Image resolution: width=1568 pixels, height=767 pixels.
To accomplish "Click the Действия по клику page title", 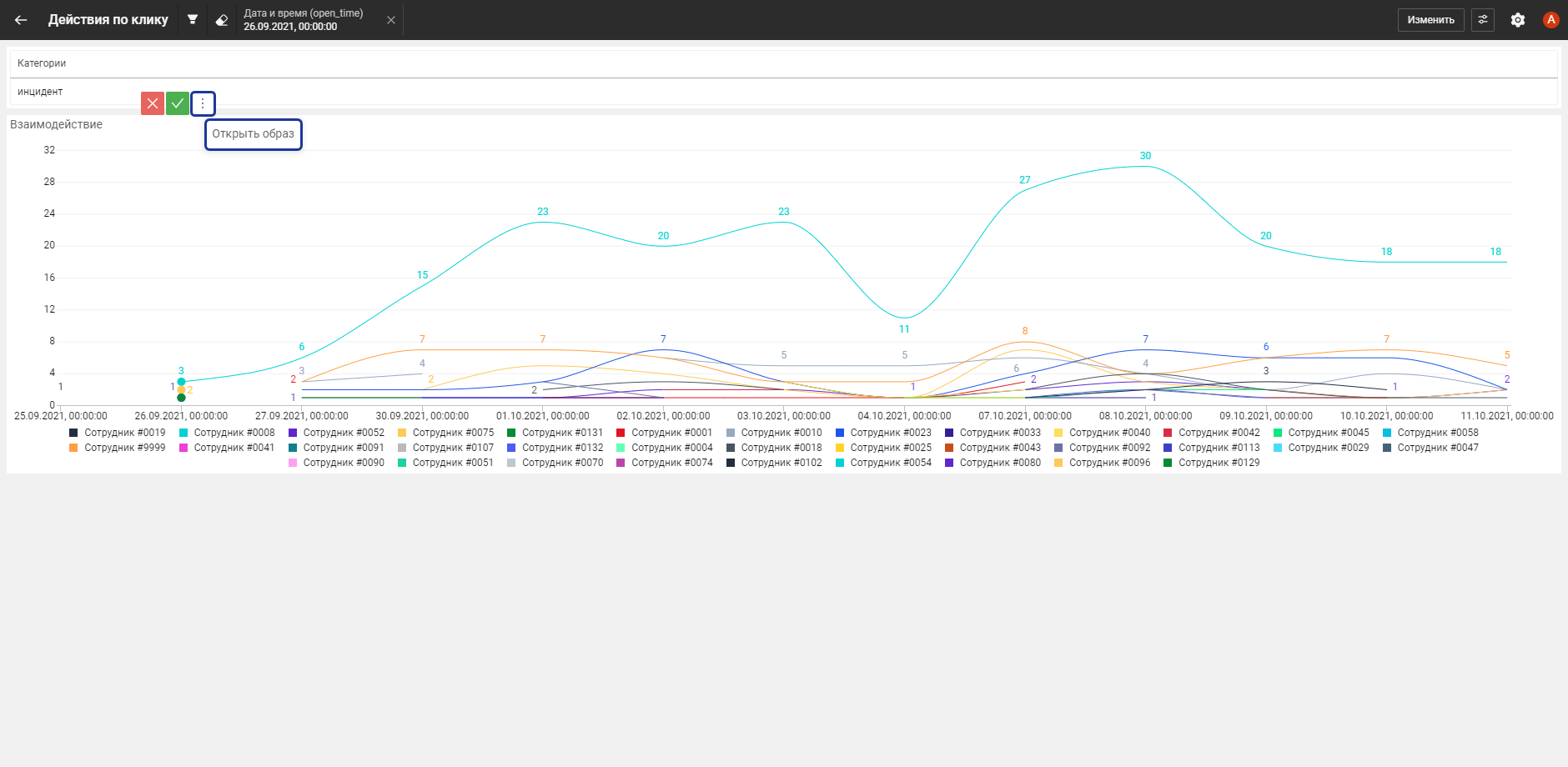I will click(108, 20).
